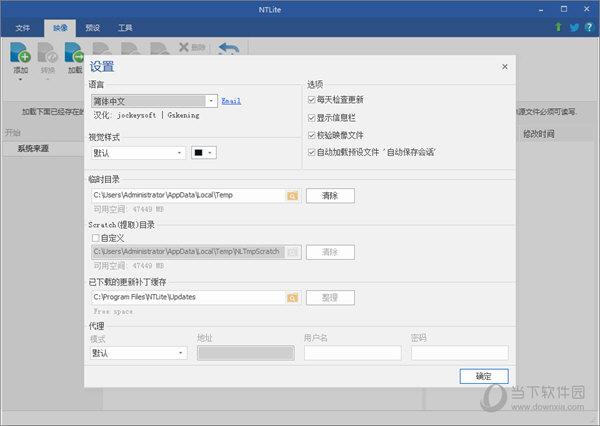The width and height of the screenshot is (600, 426).
Task: Click the 添加 (Add) image icon
Action: pos(20,53)
